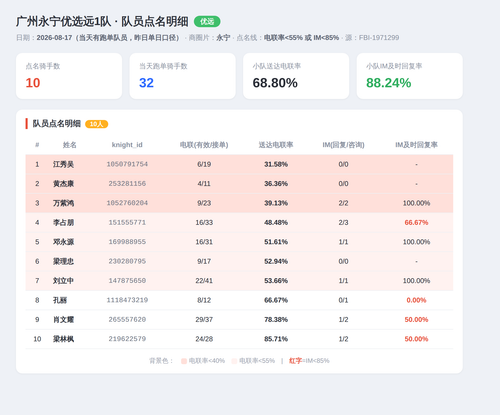This screenshot has height=415, width=500.
Task: Select the 点名骑手数 summary card
Action: pyautogui.click(x=69, y=76)
